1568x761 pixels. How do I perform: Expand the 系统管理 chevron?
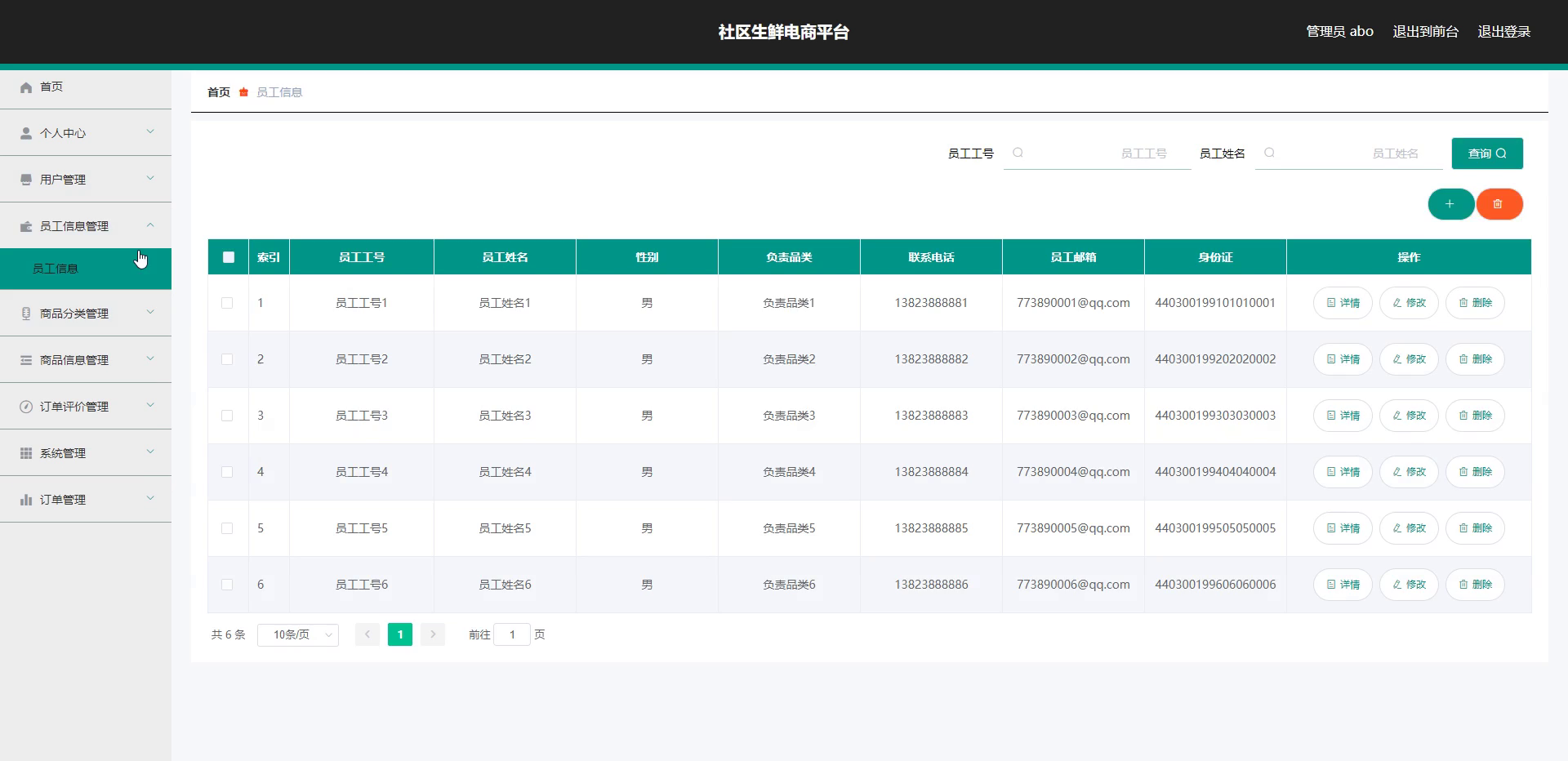click(150, 452)
